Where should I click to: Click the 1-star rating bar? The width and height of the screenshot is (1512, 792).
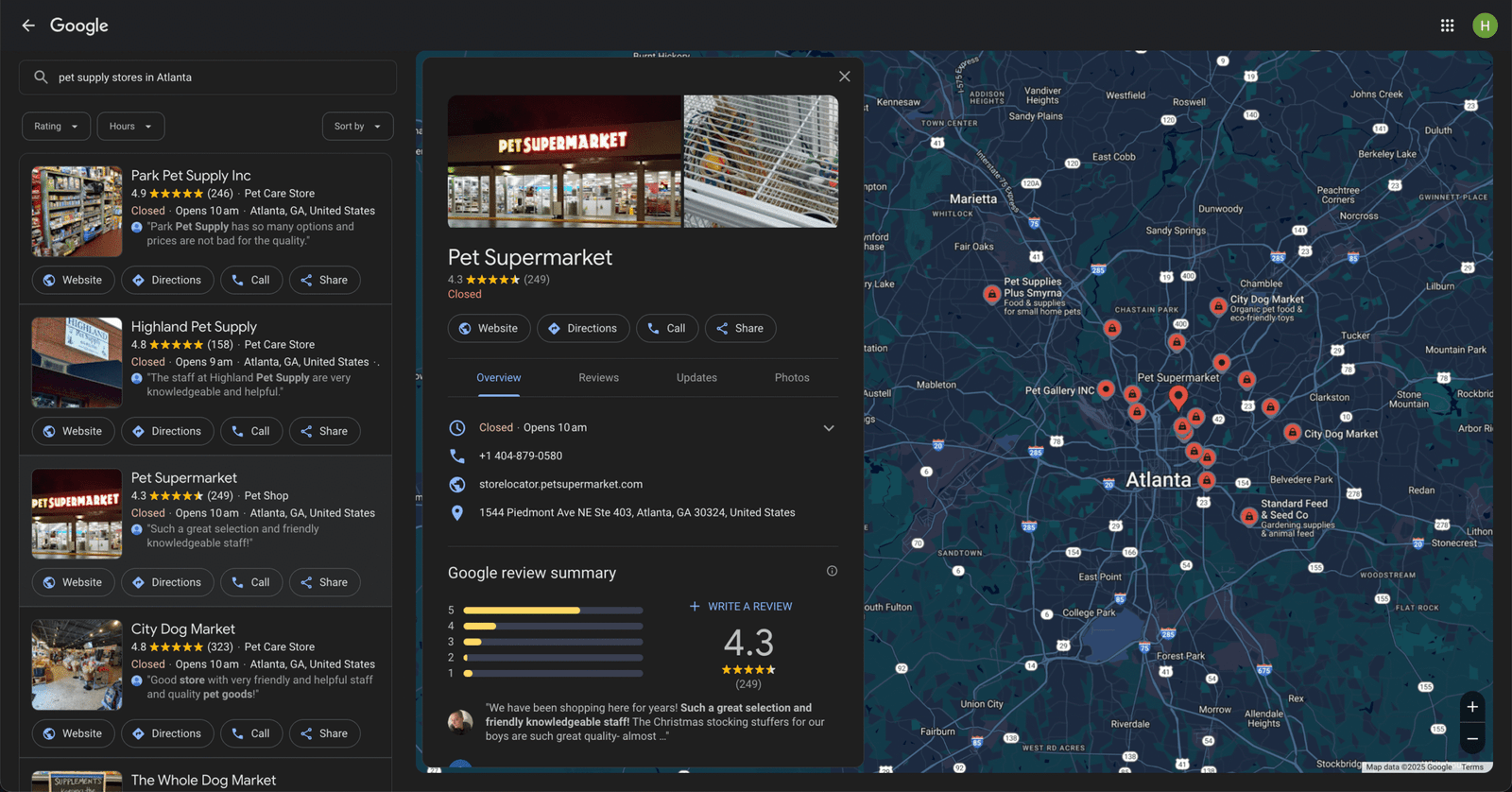553,674
